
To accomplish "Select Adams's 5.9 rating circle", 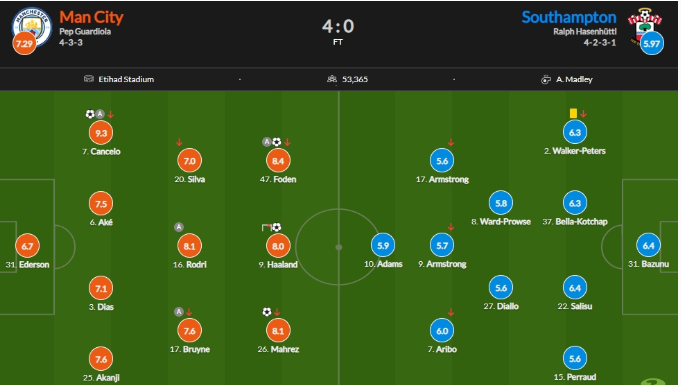I will [383, 246].
